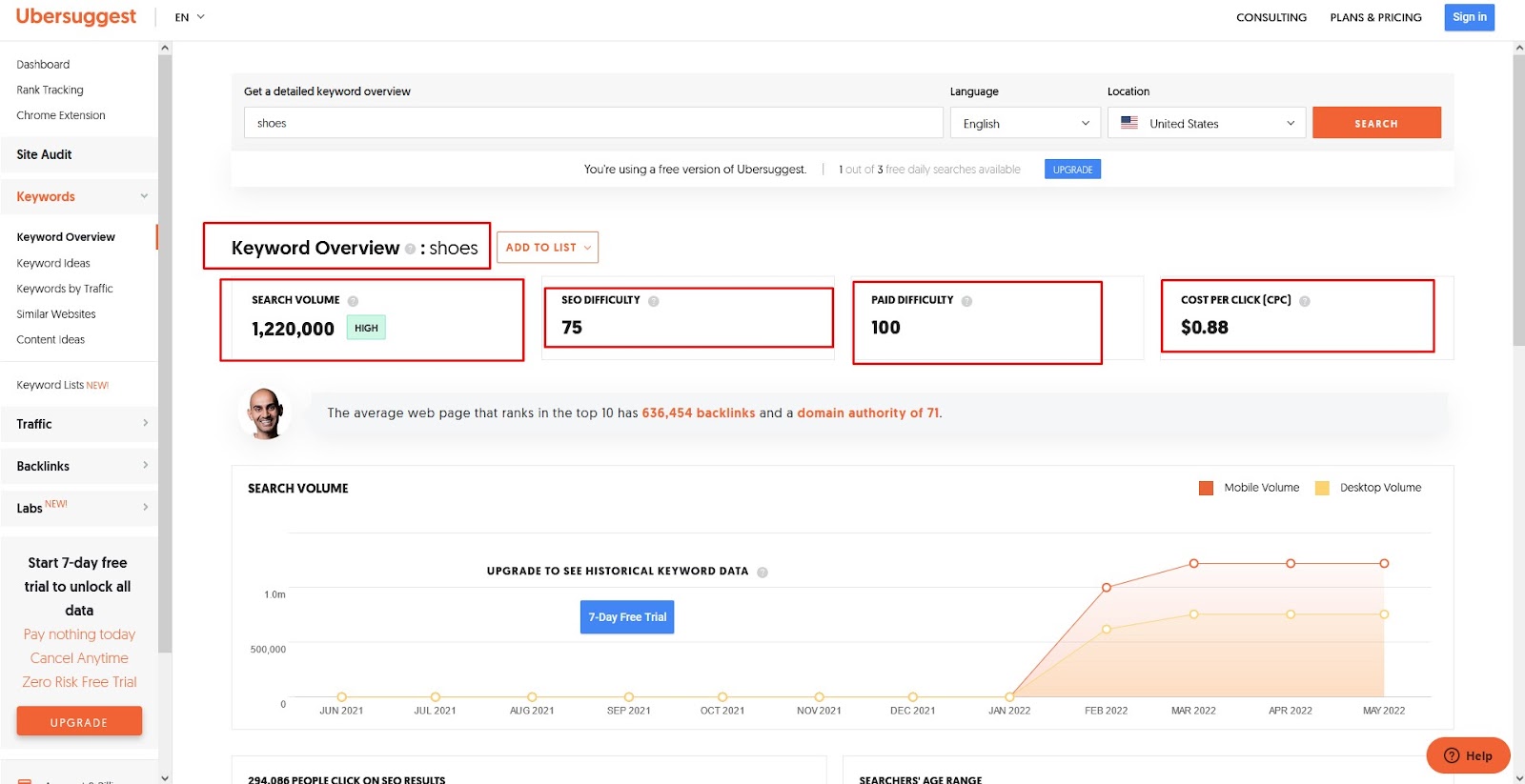Viewport: 1525px width, 784px height.
Task: Open Similar Websites page
Action: [x=56, y=314]
